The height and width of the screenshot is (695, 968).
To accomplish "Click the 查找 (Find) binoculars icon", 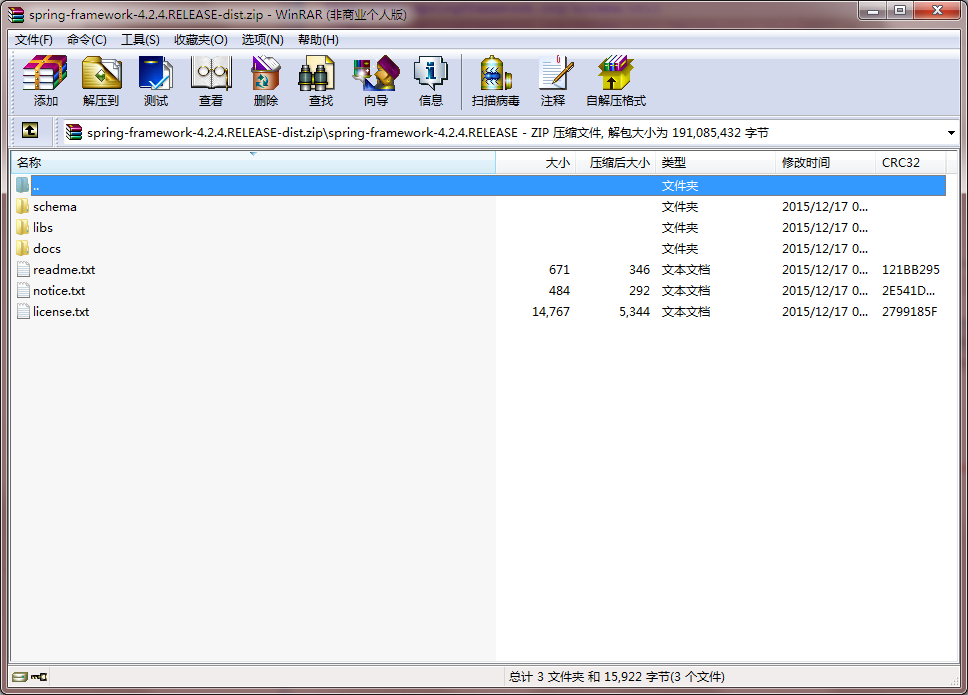I will click(317, 73).
